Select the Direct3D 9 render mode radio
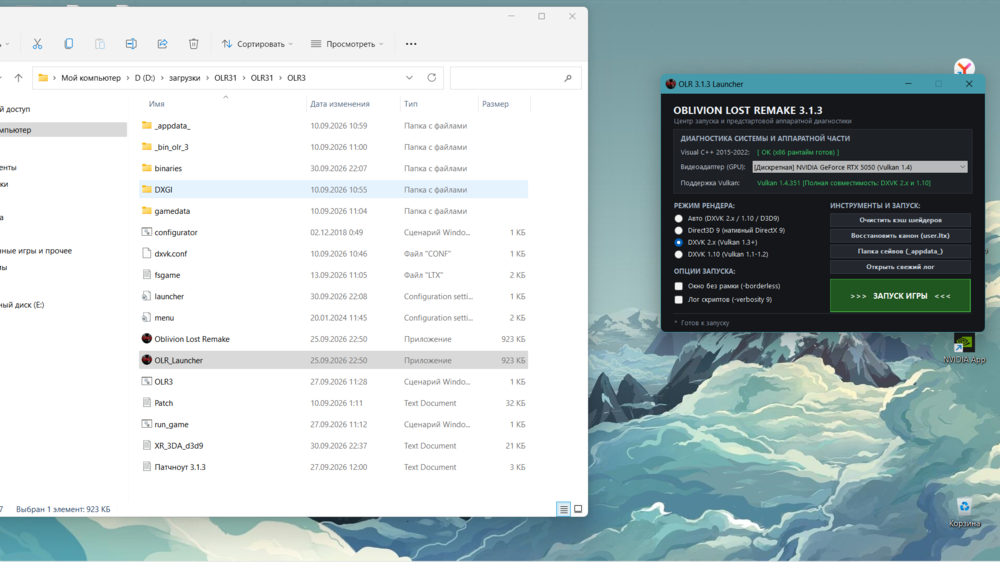Screen dimensions: 1000x562 point(679,230)
